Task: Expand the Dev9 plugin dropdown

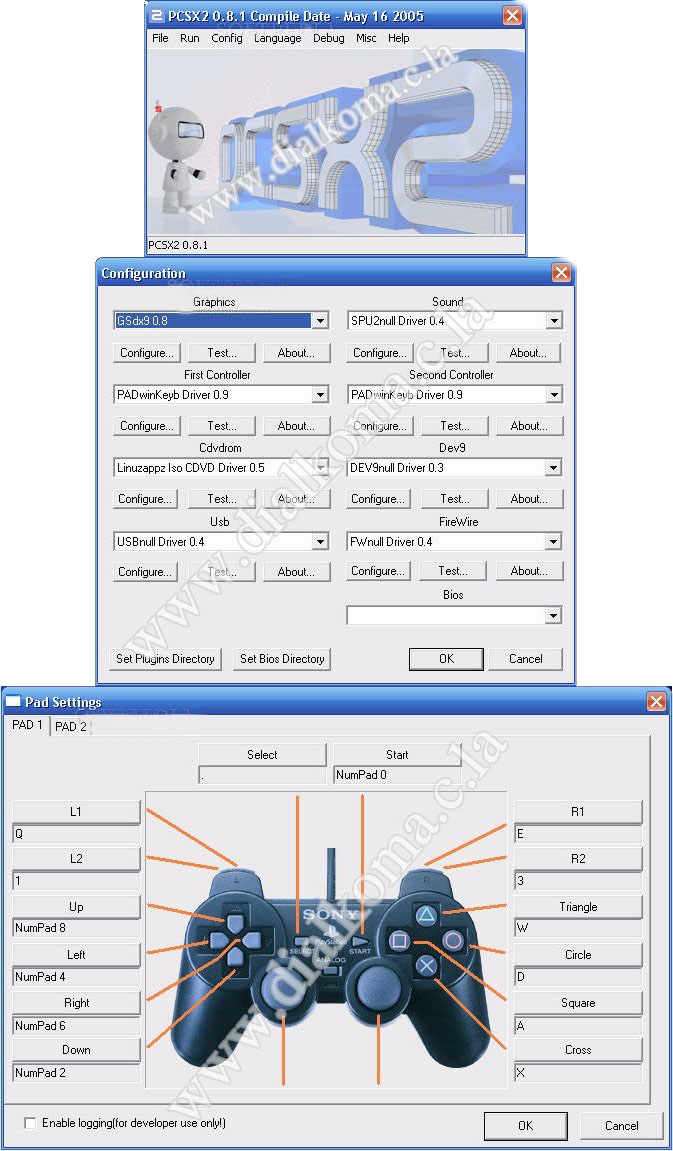Action: click(x=554, y=468)
